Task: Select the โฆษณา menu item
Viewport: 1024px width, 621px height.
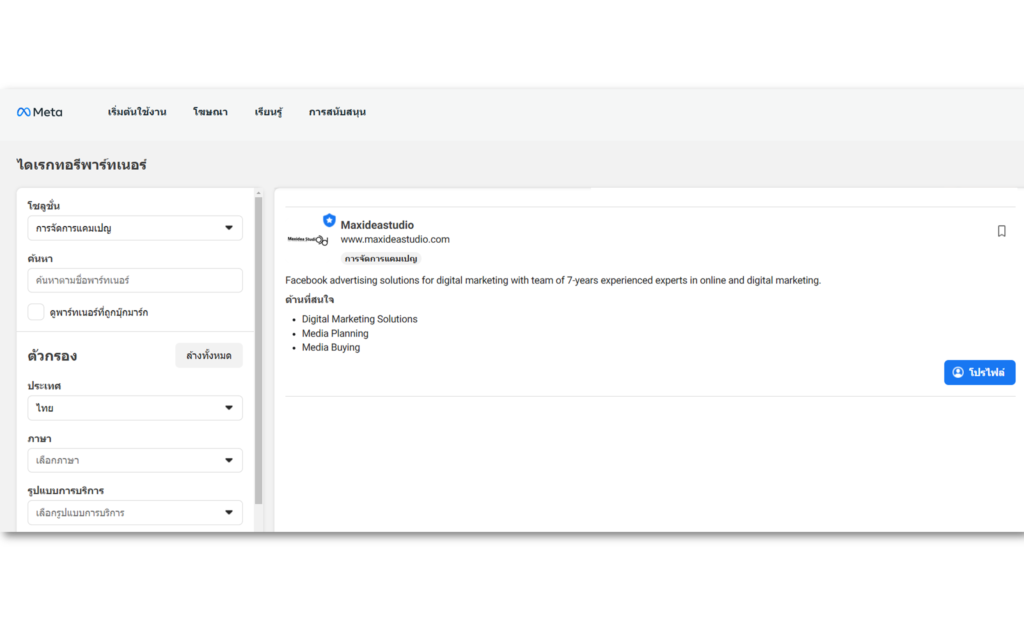Action: [210, 112]
